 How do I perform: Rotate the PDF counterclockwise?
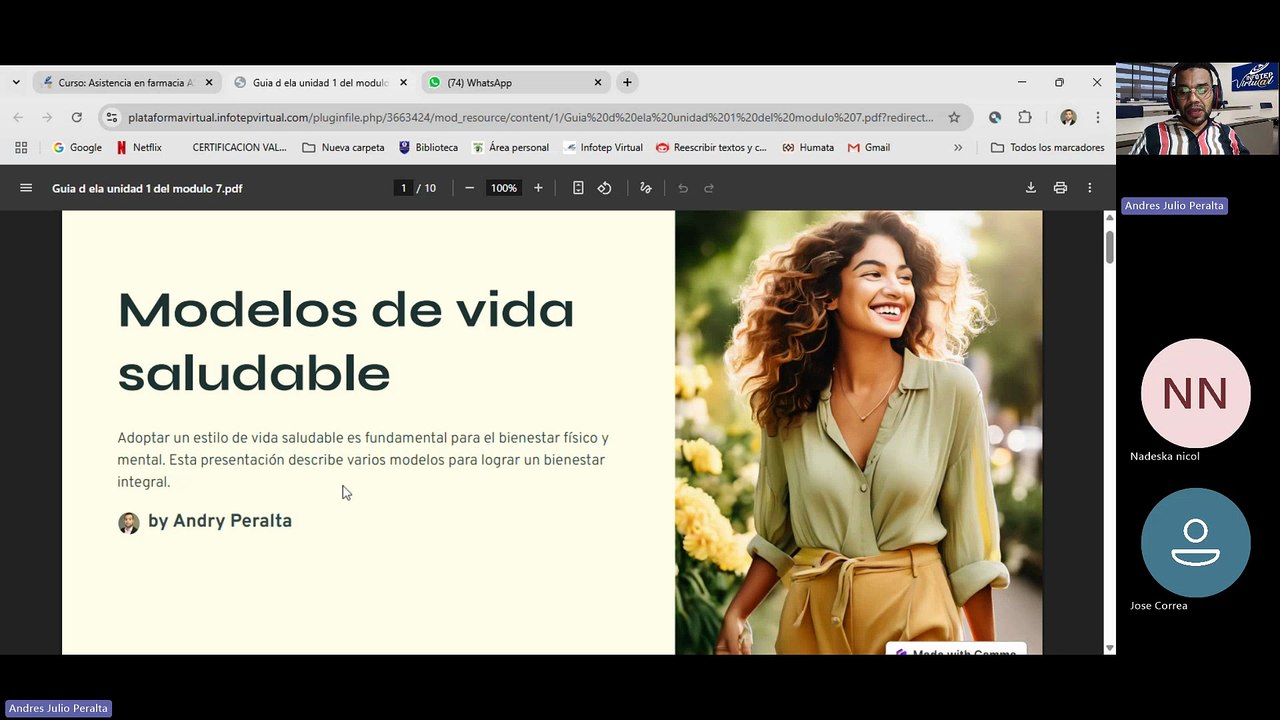click(x=604, y=188)
